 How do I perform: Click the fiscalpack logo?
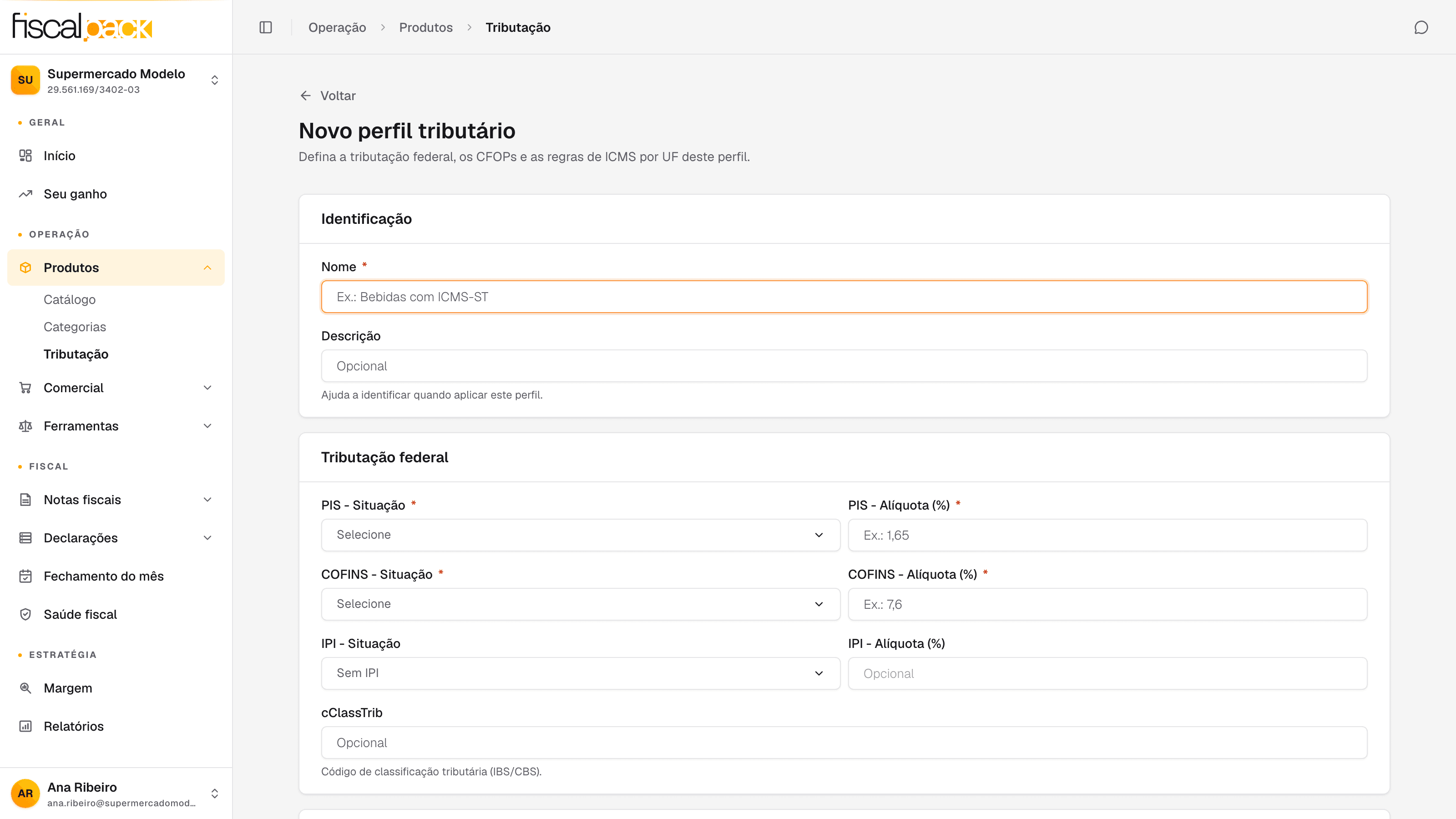(82, 26)
